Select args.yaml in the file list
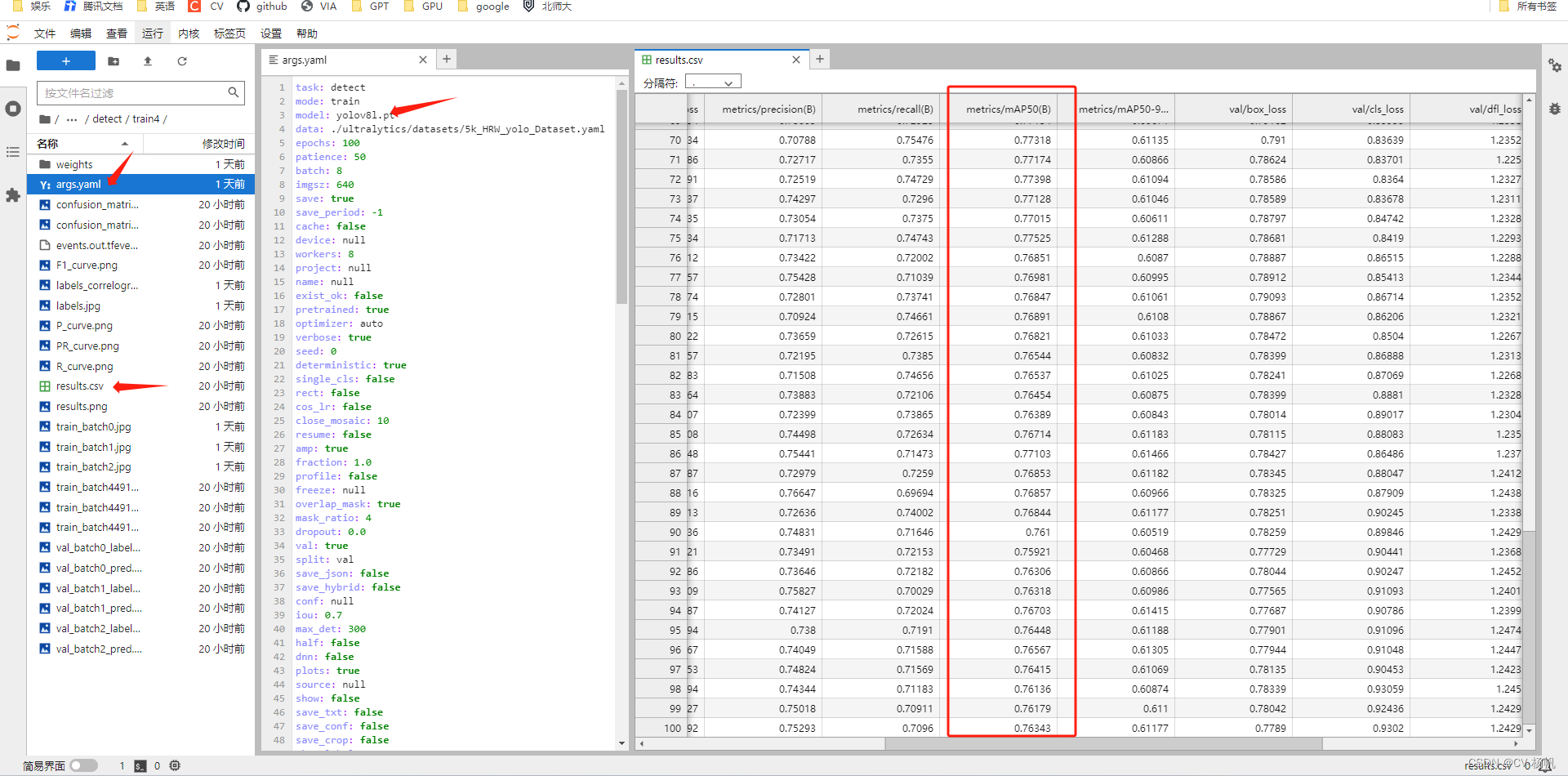This screenshot has width=1568, height=776. point(141,185)
